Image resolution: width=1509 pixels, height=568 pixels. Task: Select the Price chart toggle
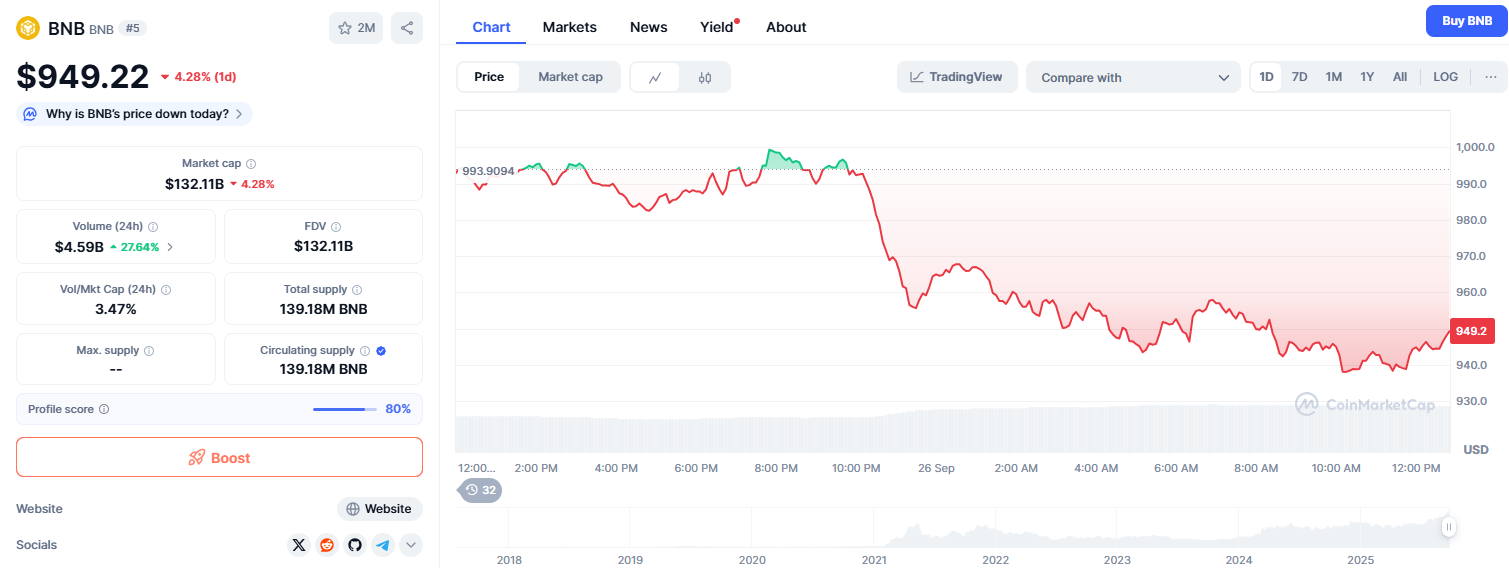489,77
